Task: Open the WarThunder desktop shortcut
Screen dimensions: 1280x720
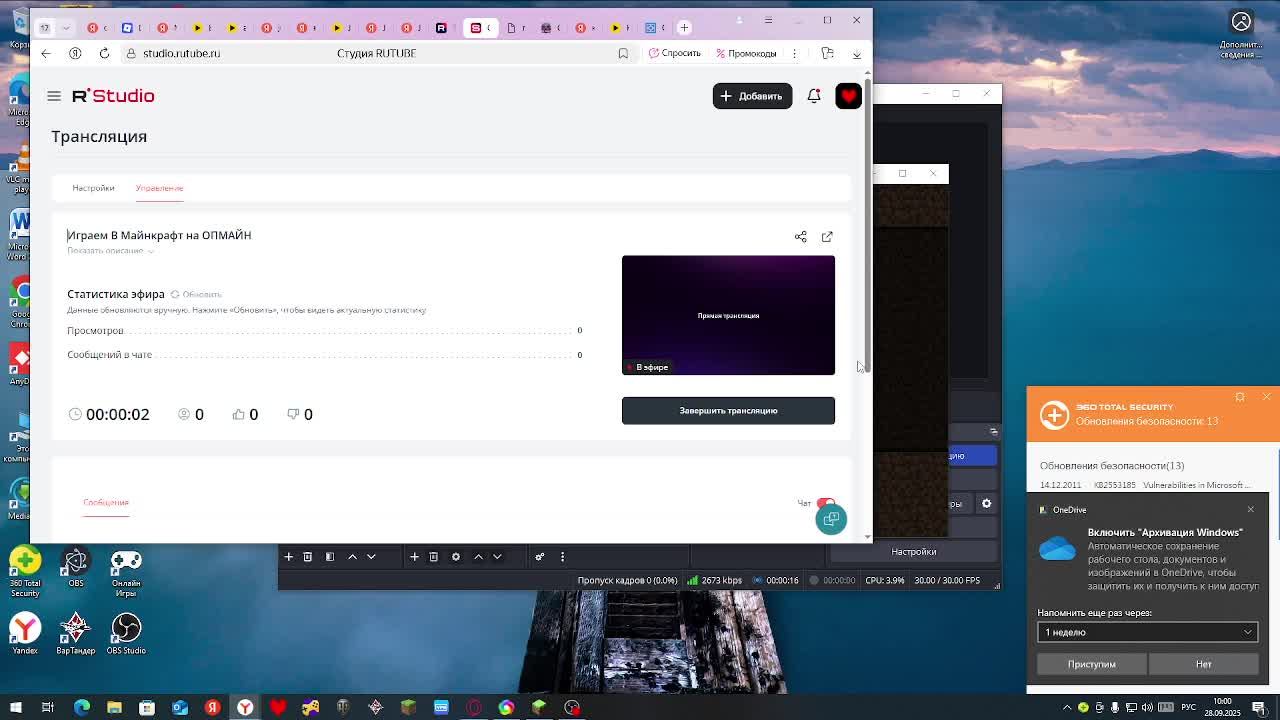Action: [x=75, y=633]
